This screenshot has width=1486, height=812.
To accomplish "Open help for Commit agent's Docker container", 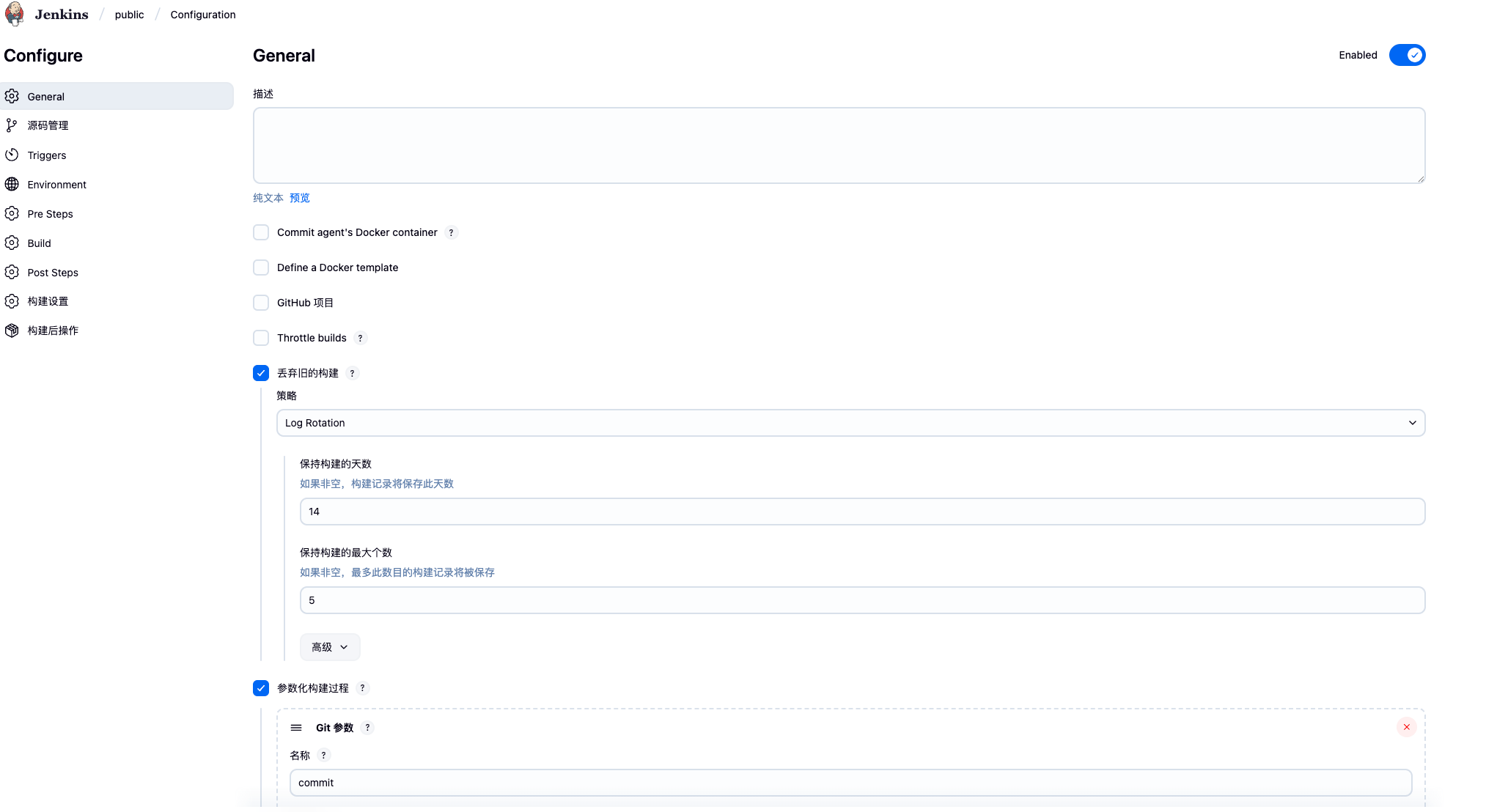I will click(451, 232).
